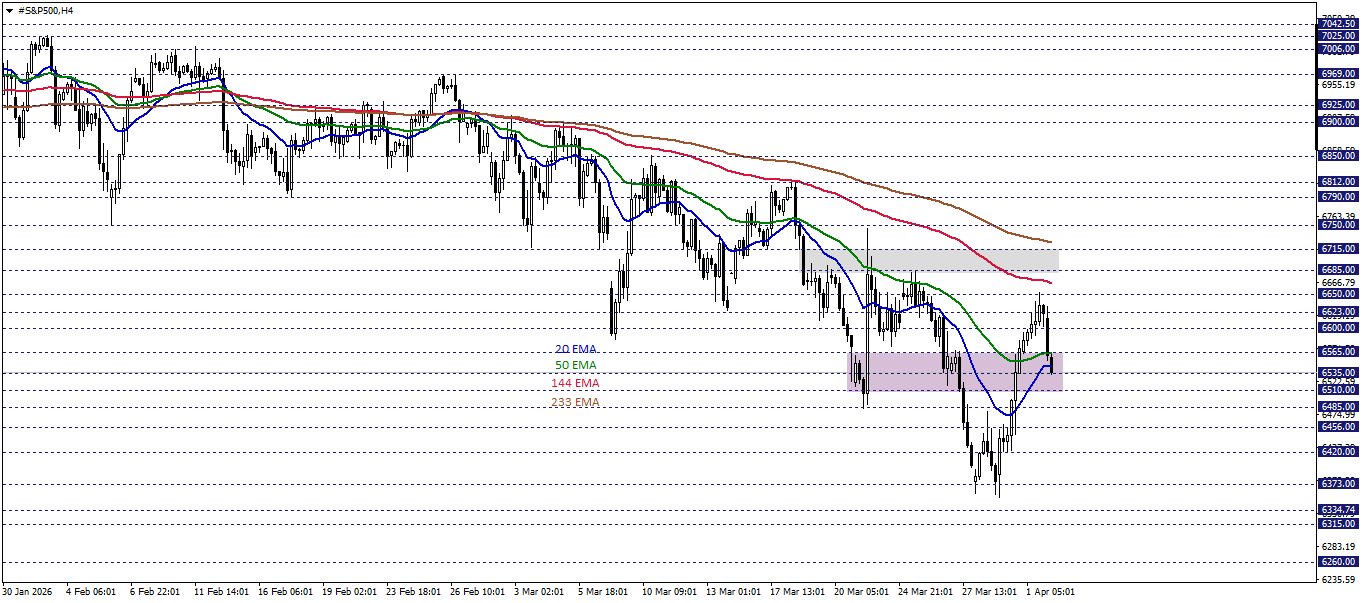Viewport: 1362px width, 603px height.
Task: Click the 6373.00 price label
Action: click(x=1337, y=484)
